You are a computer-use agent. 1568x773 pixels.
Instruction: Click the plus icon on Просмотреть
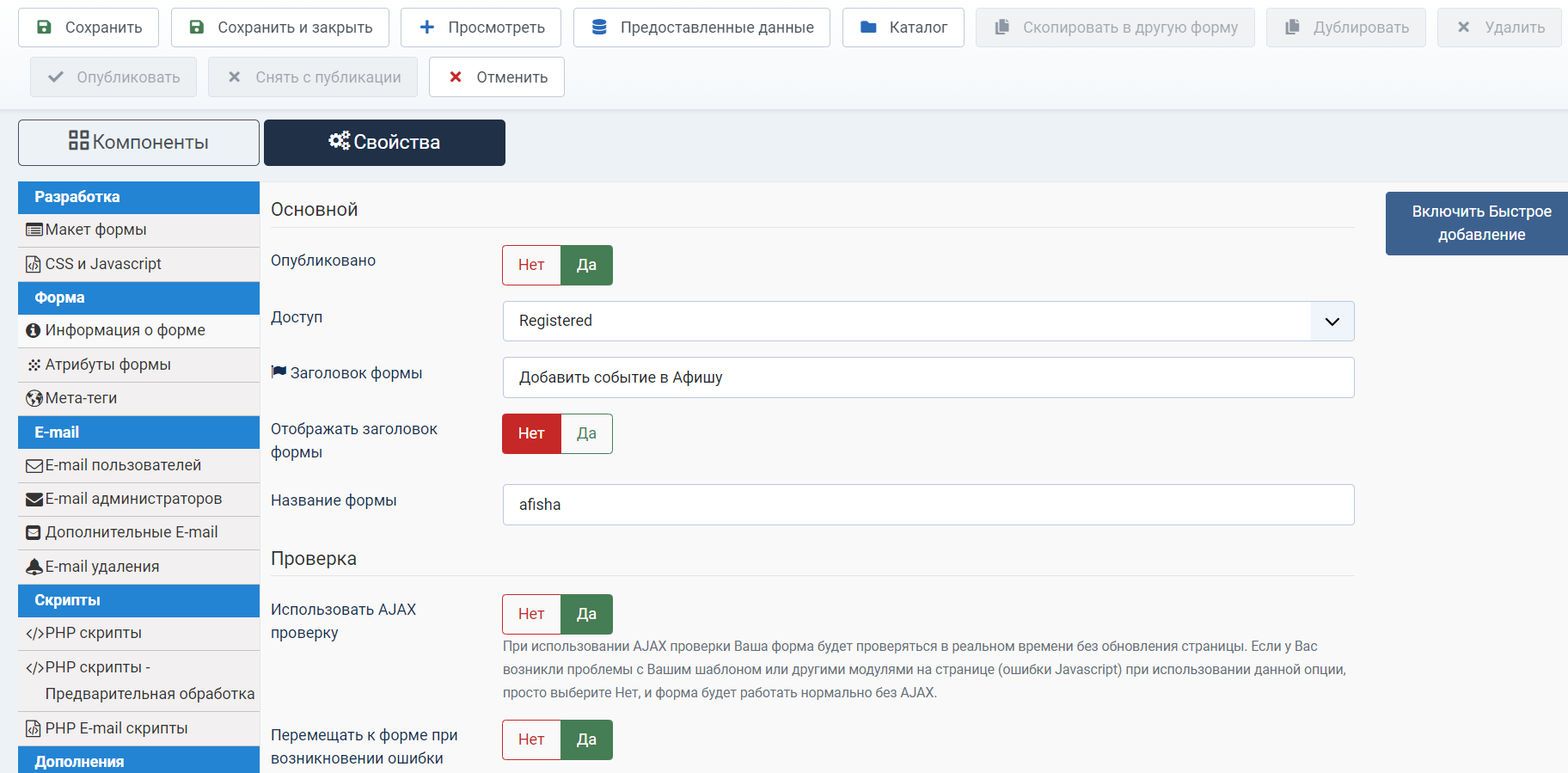pyautogui.click(x=426, y=28)
